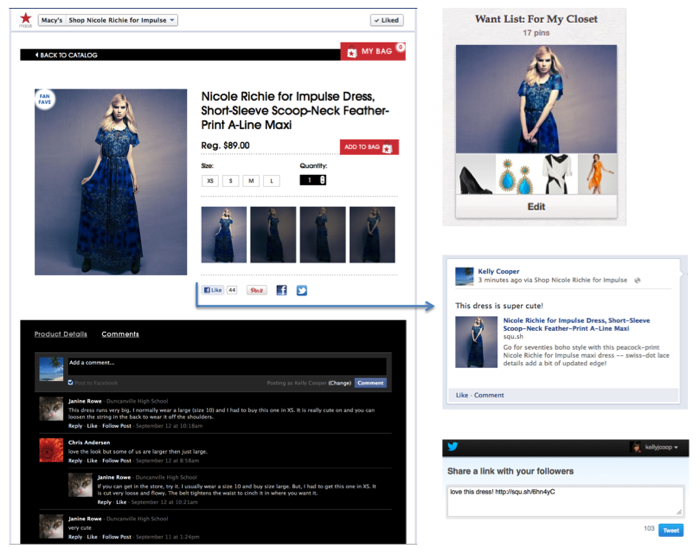This screenshot has width=700, height=556.
Task: View the first dress thumbnail
Action: [x=224, y=234]
